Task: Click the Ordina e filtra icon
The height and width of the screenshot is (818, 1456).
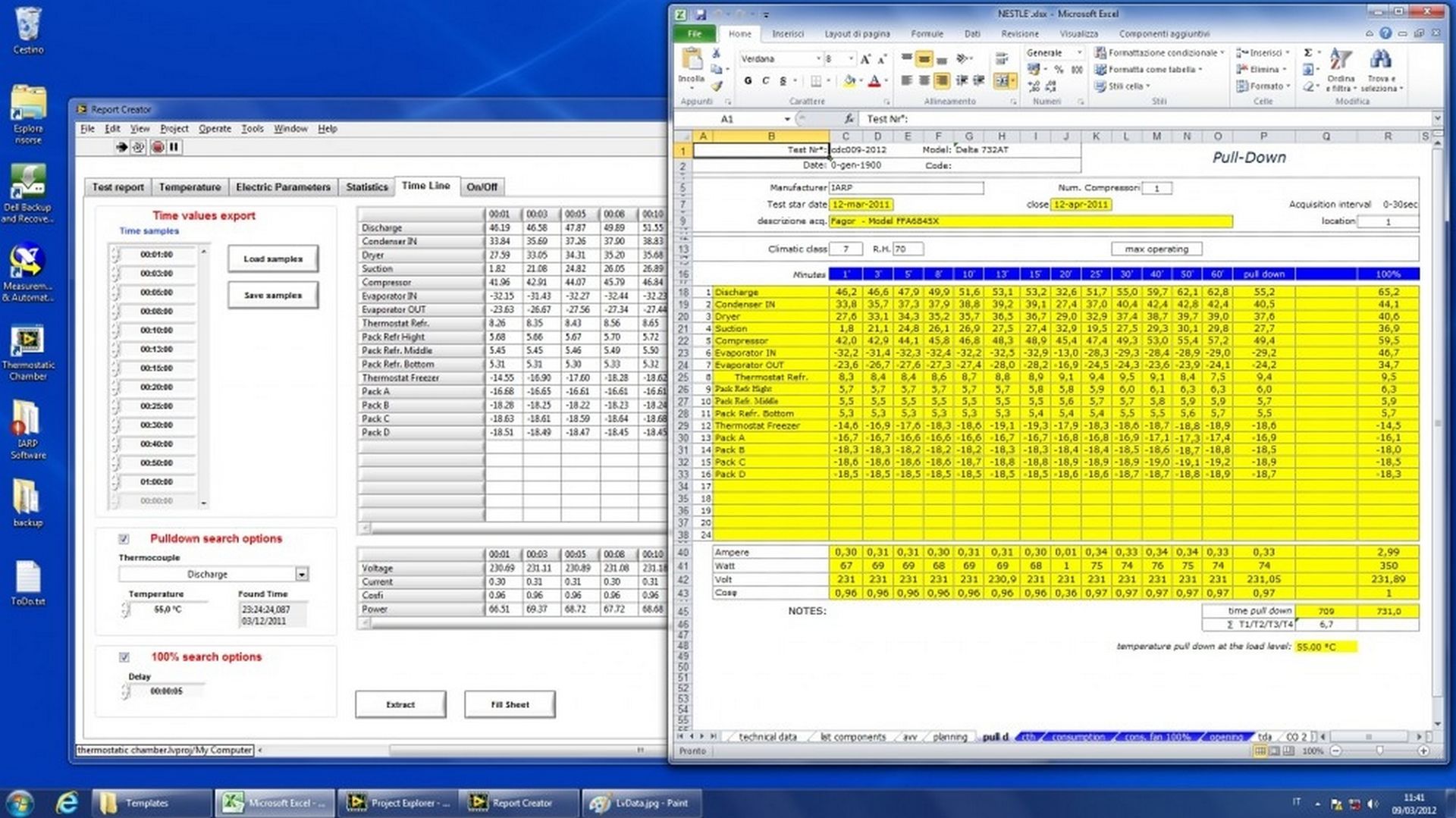Action: tap(1341, 61)
